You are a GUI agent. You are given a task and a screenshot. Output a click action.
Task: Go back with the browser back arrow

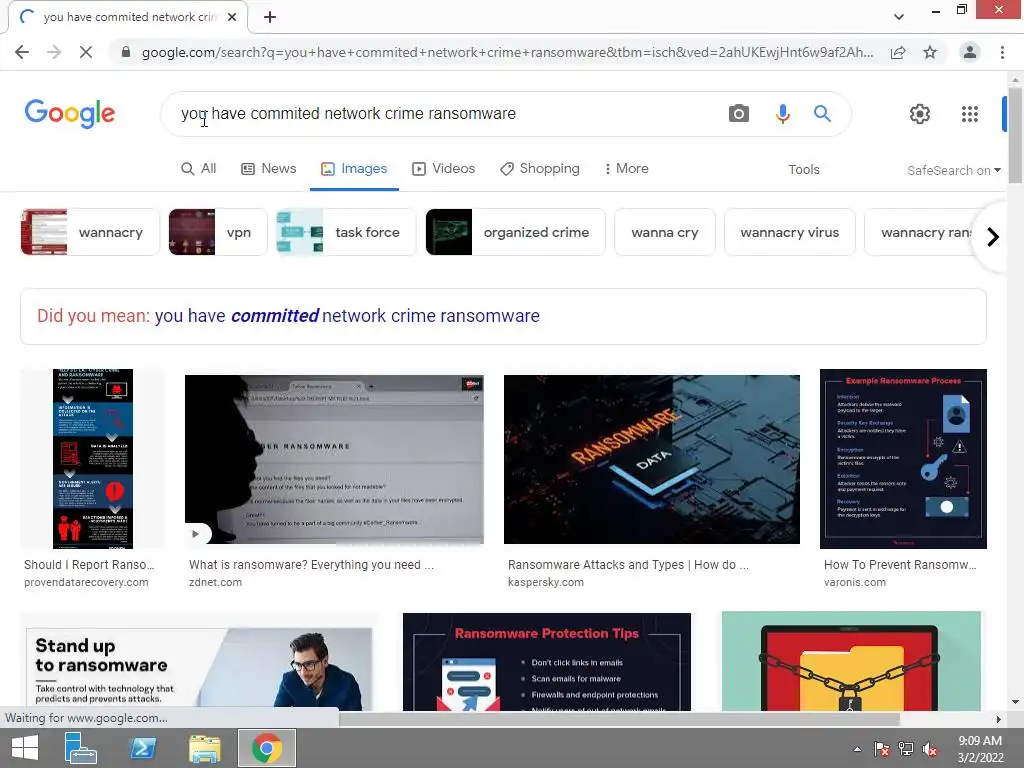pos(22,52)
